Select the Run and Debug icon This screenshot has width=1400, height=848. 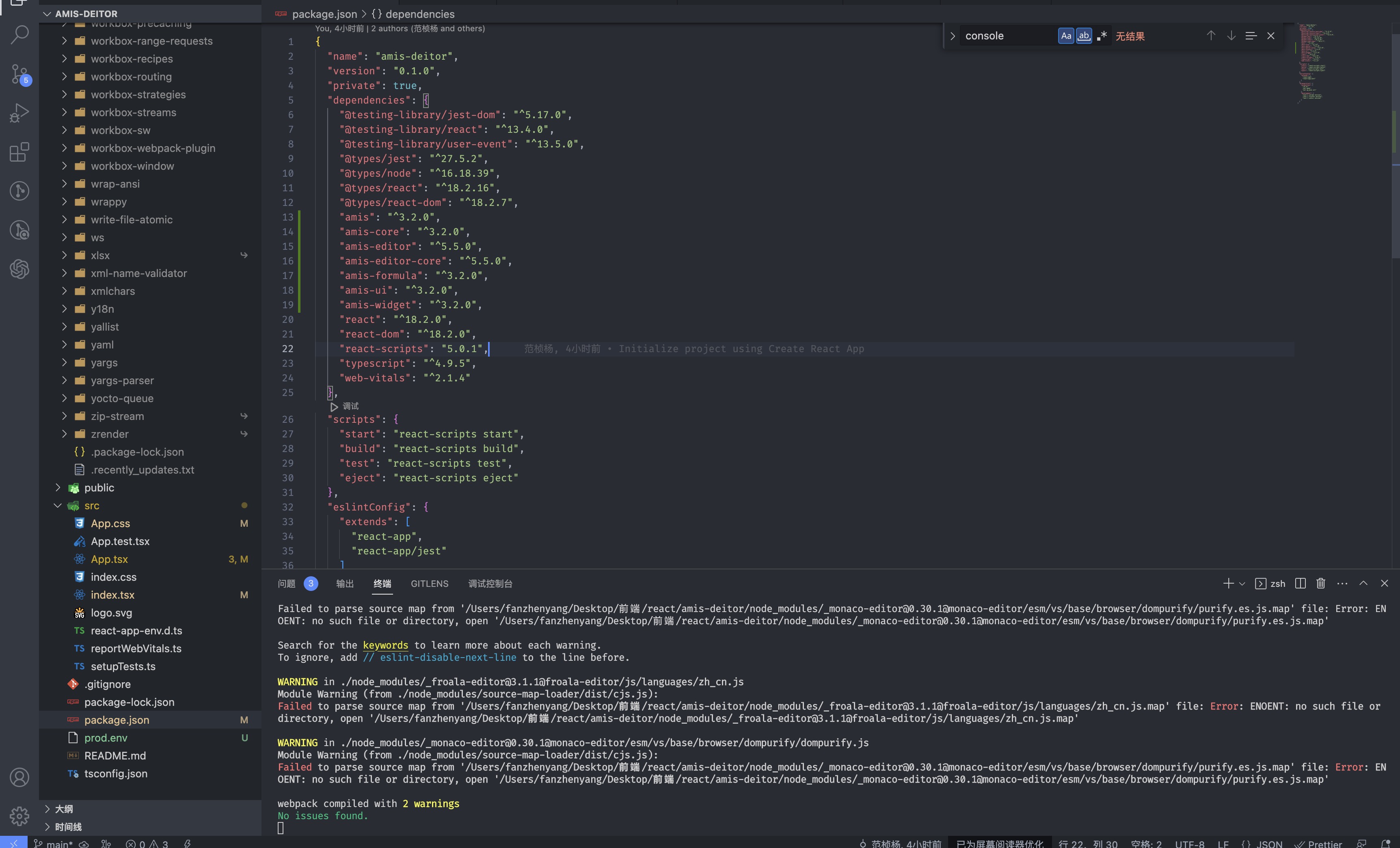(x=20, y=112)
